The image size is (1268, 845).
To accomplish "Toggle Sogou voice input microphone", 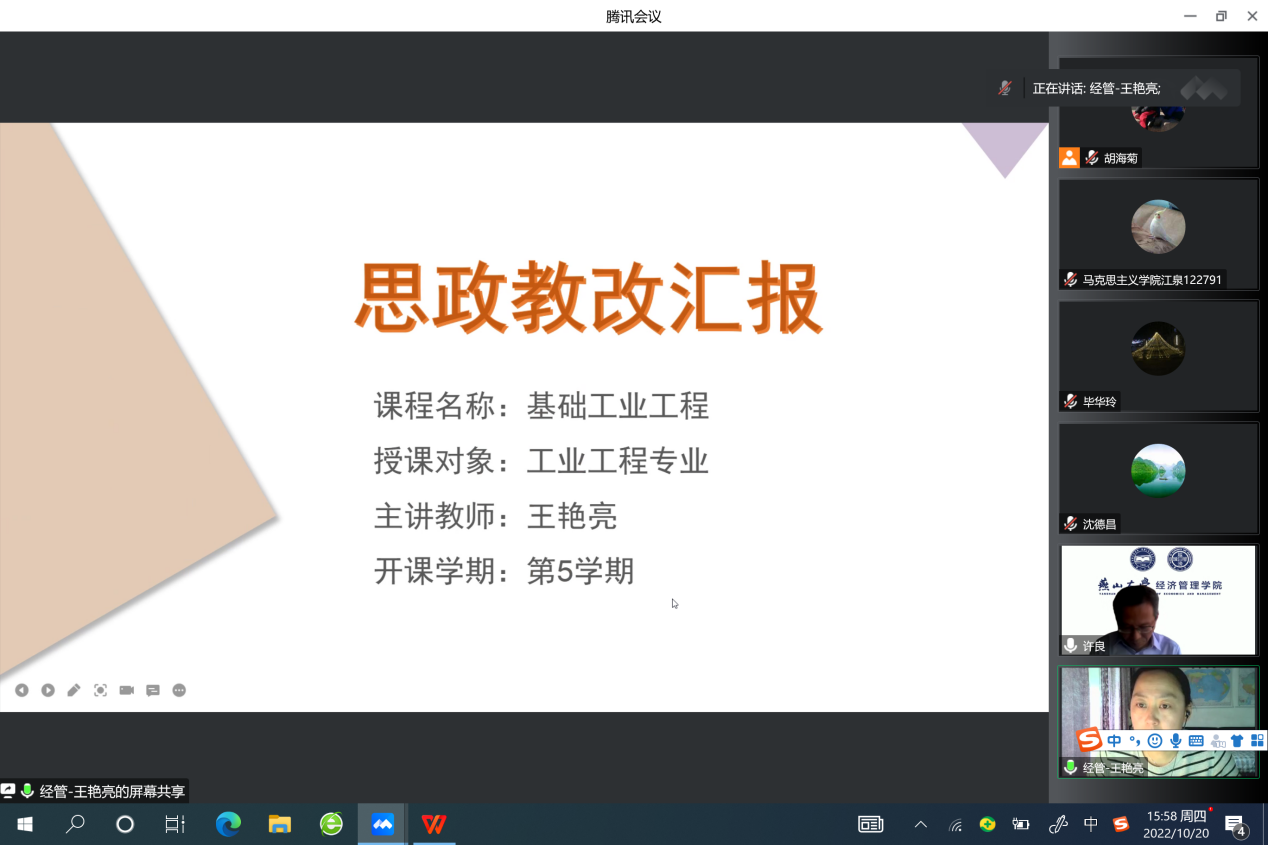I will (1176, 741).
